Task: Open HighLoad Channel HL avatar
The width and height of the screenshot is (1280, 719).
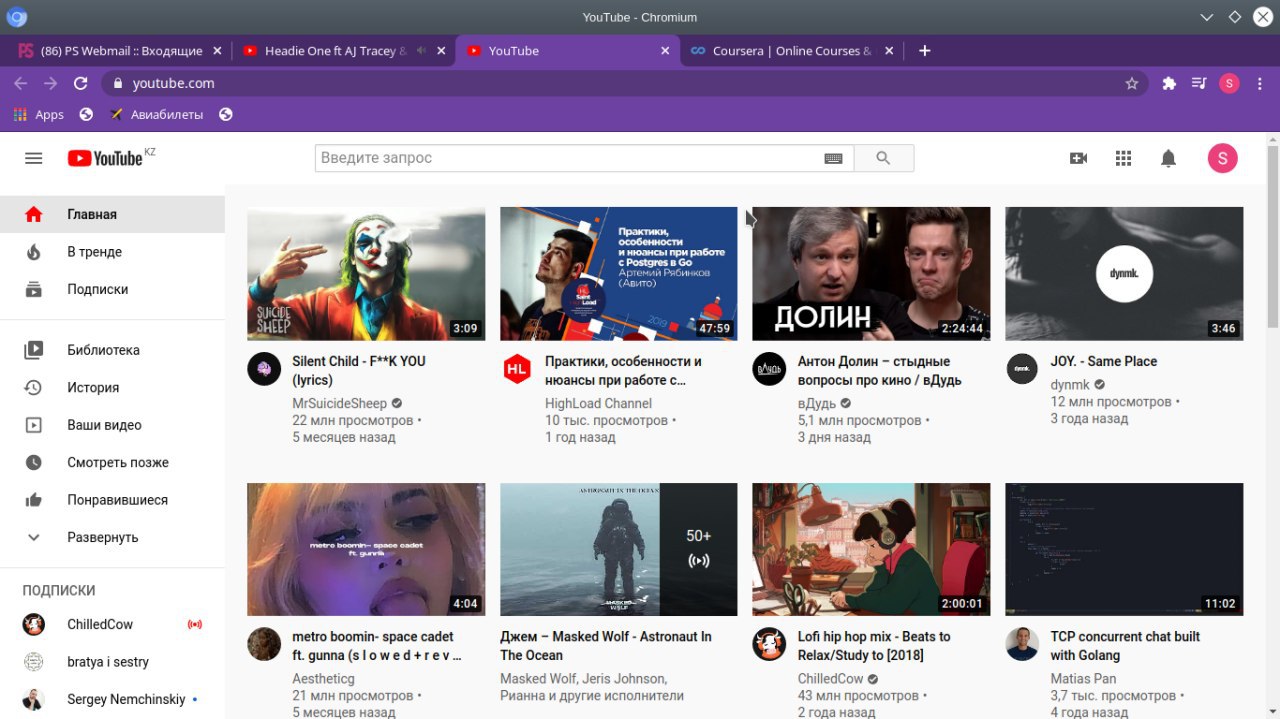Action: (x=517, y=369)
